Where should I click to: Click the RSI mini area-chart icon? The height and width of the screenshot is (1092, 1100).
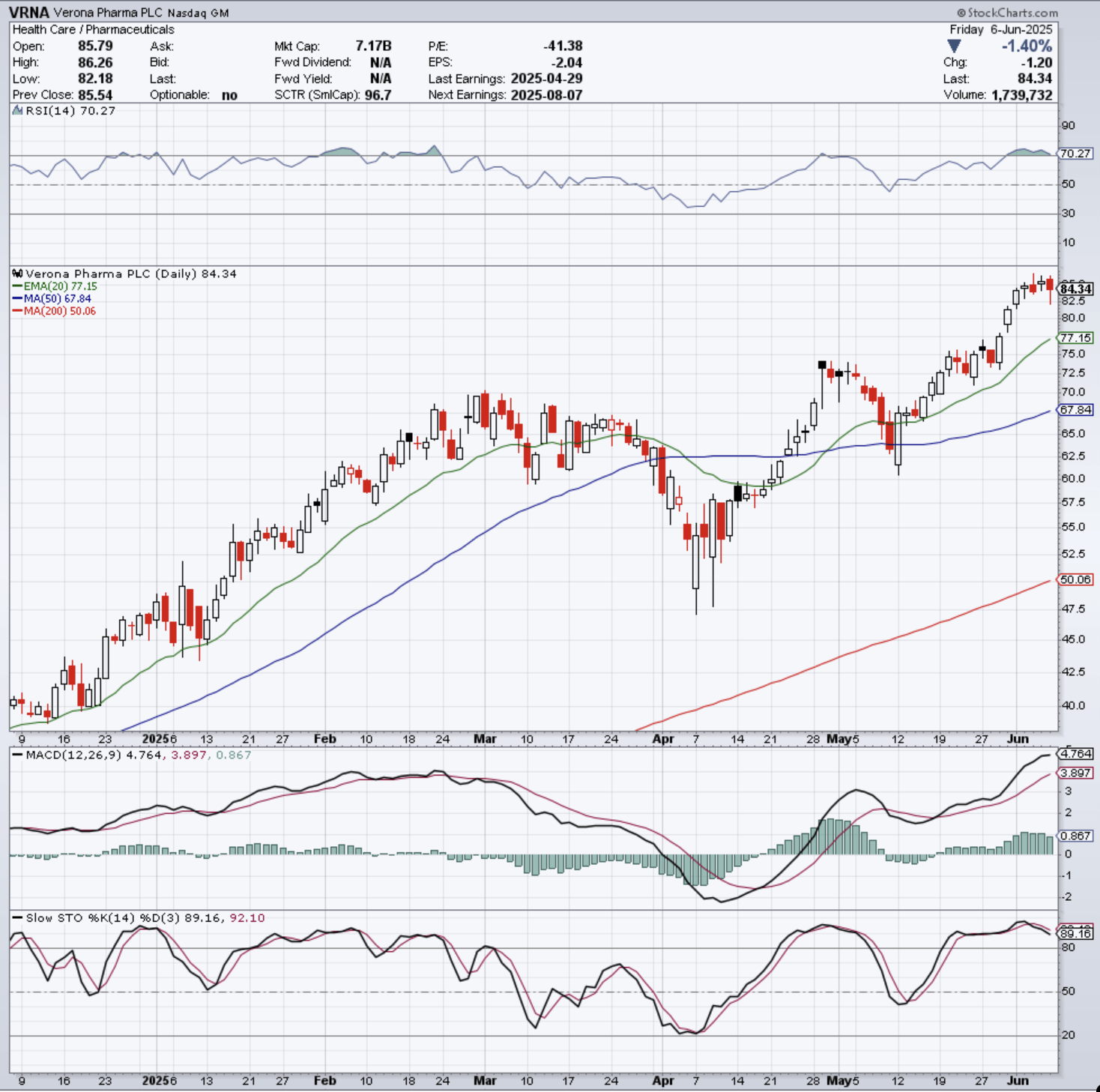click(16, 110)
